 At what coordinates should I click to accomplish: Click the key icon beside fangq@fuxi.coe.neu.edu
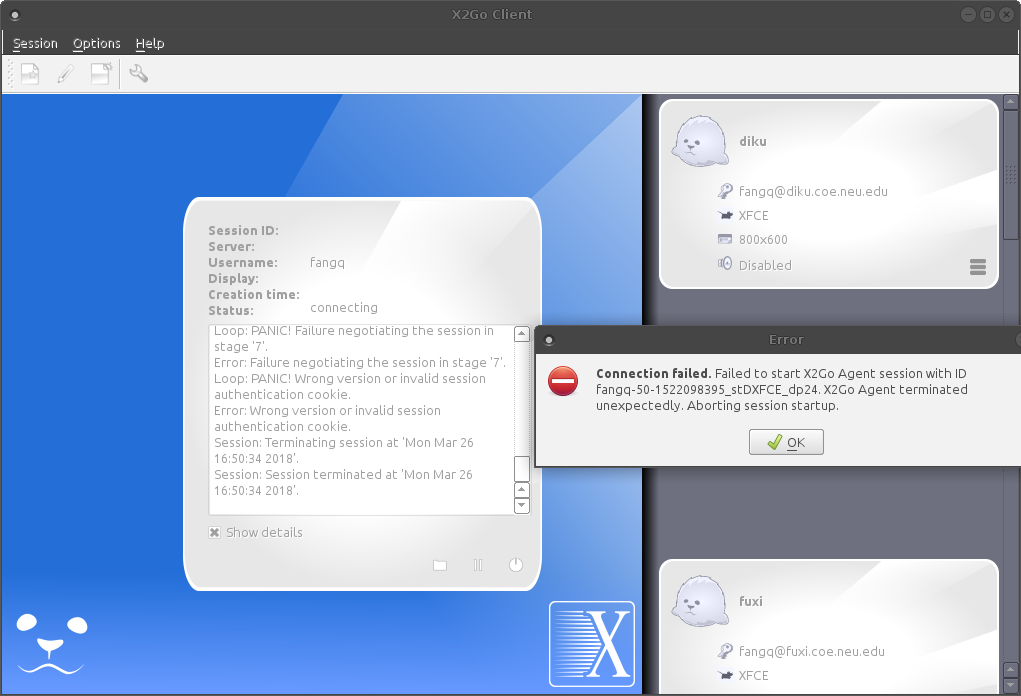coord(725,651)
